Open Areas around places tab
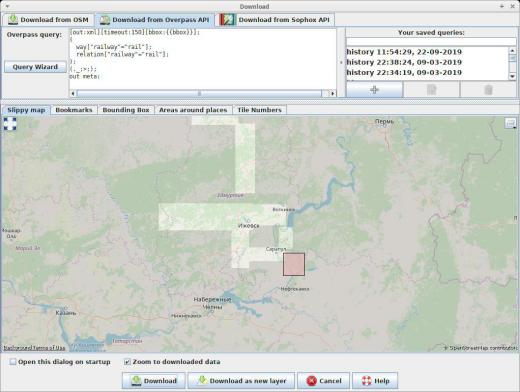The width and height of the screenshot is (520, 392). [193, 110]
